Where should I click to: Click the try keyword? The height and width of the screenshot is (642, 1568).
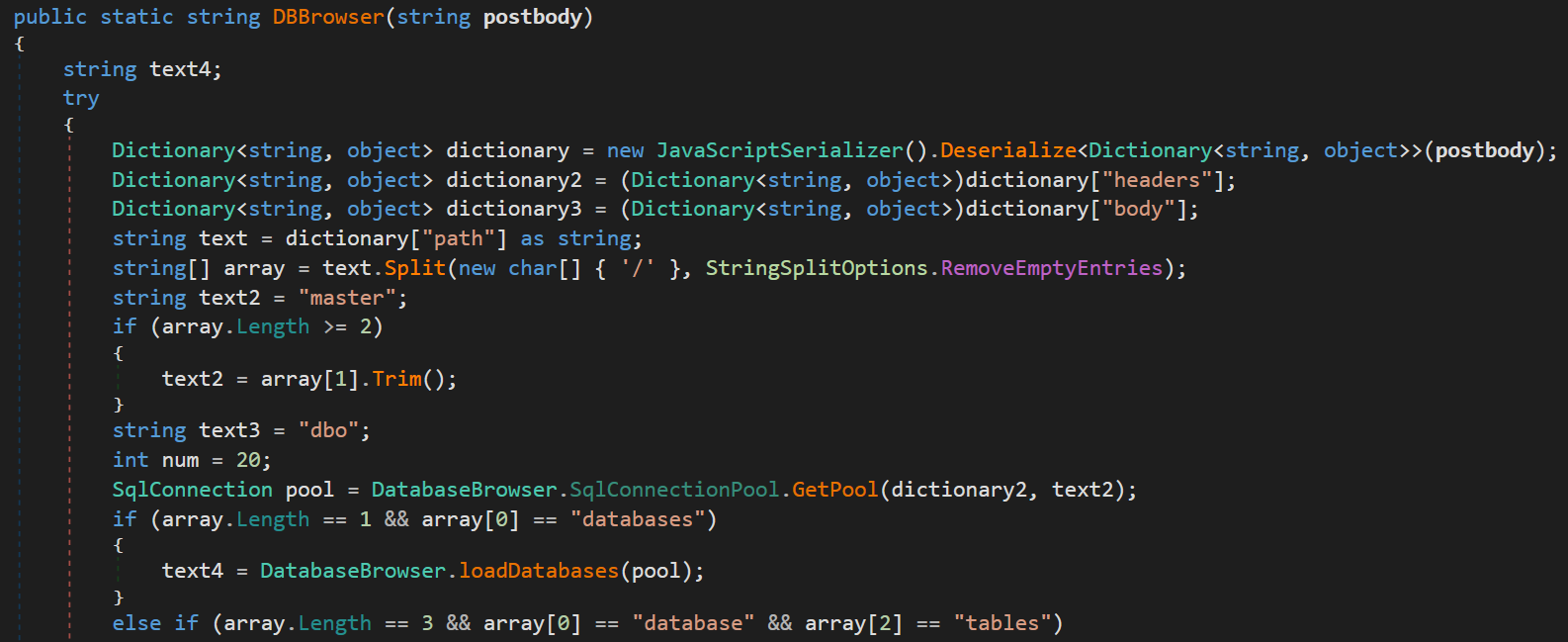(81, 98)
